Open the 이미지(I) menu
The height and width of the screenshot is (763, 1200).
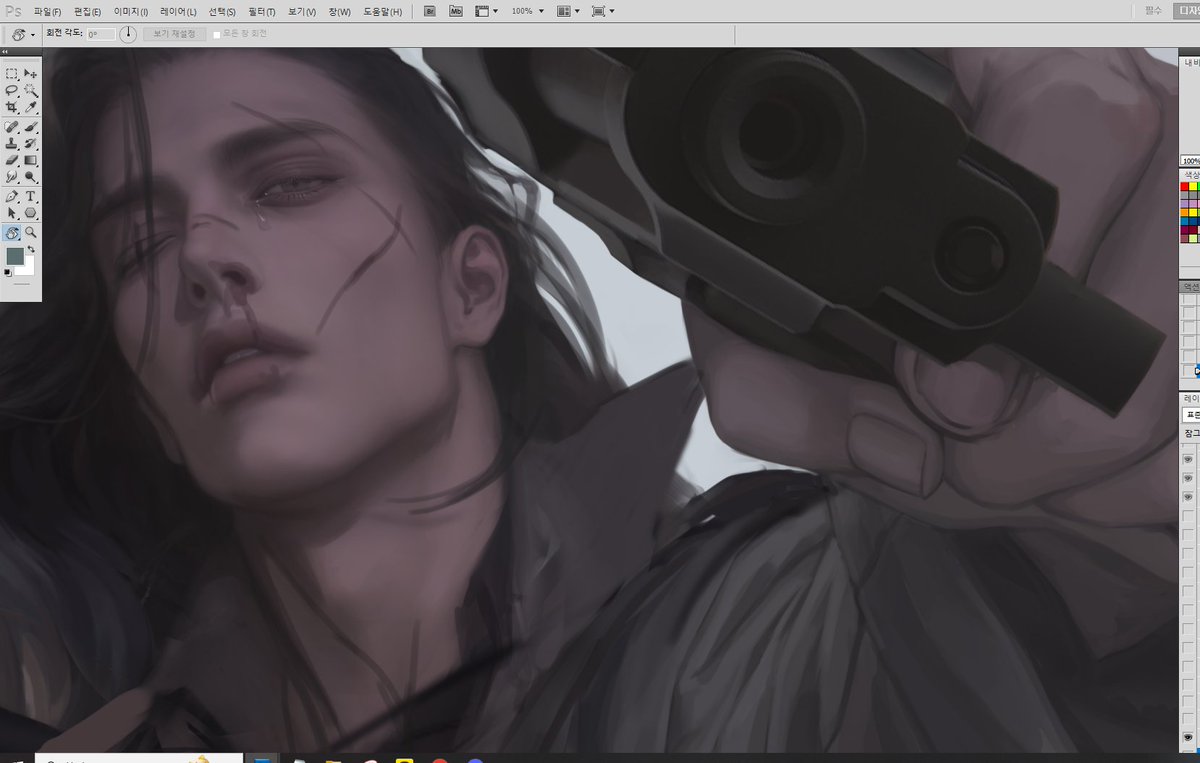131,12
